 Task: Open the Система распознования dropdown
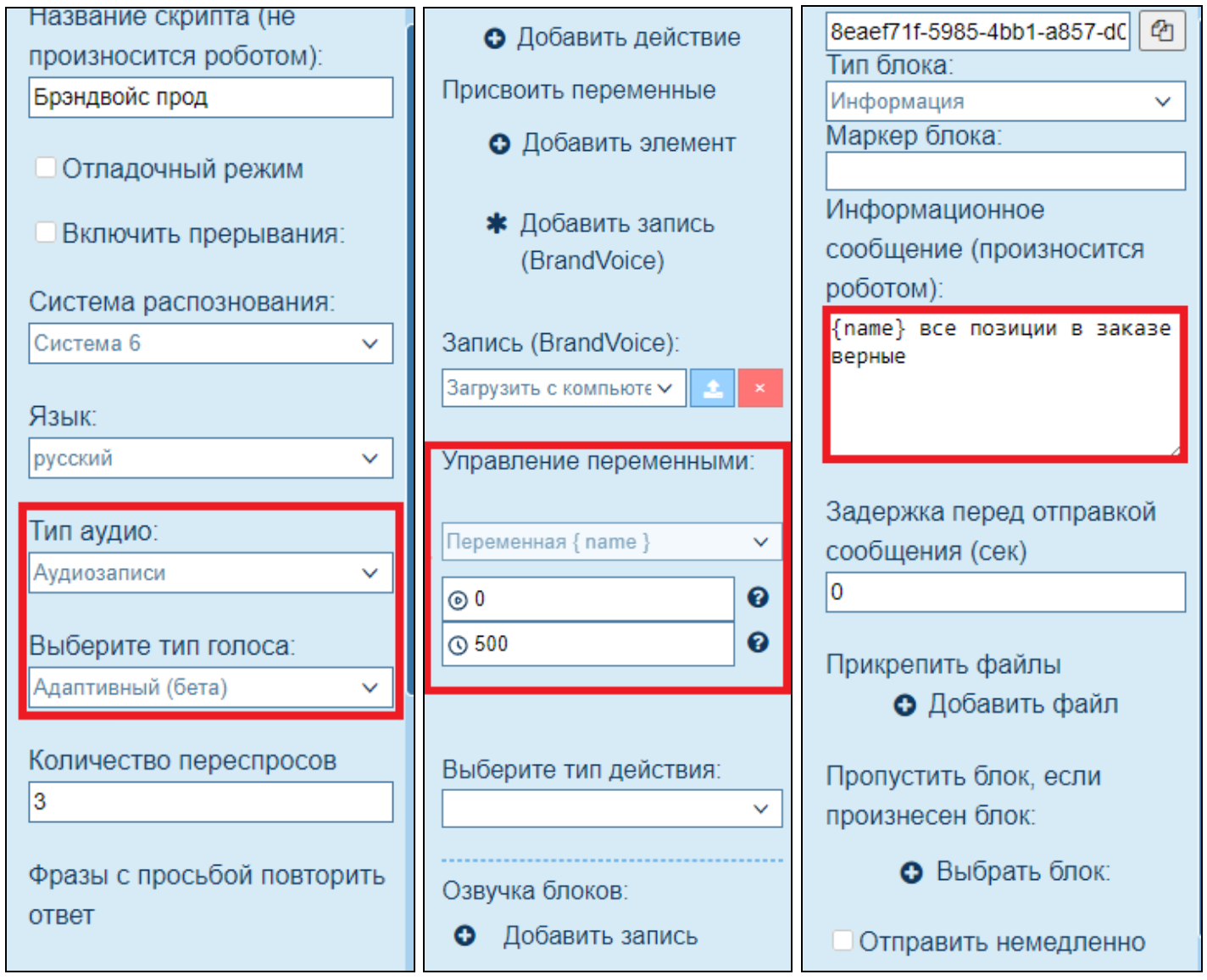tap(211, 343)
